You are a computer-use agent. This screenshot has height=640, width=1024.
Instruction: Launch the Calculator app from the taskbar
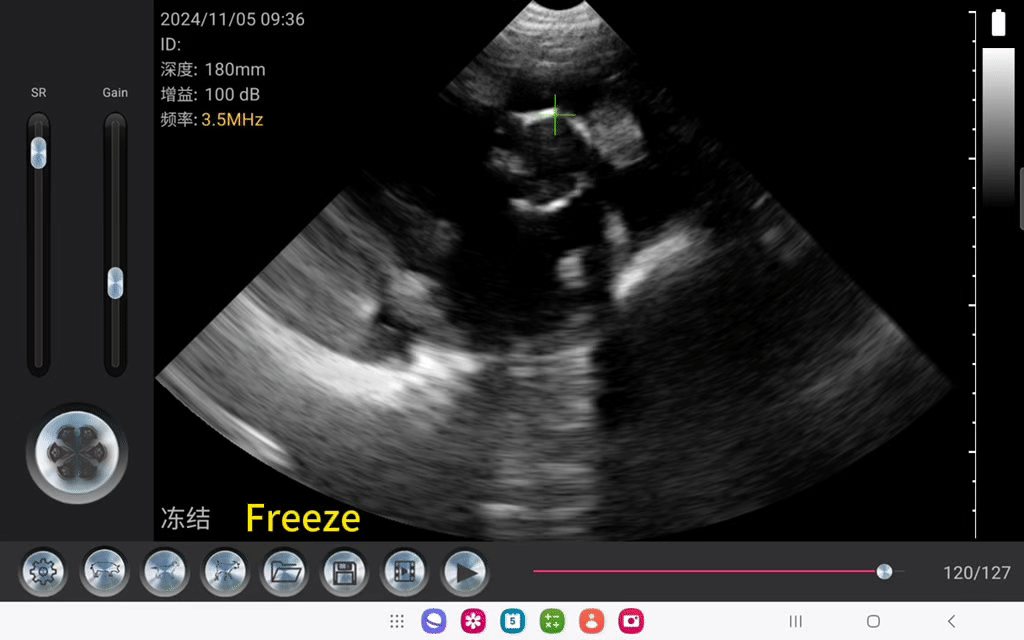coord(552,621)
